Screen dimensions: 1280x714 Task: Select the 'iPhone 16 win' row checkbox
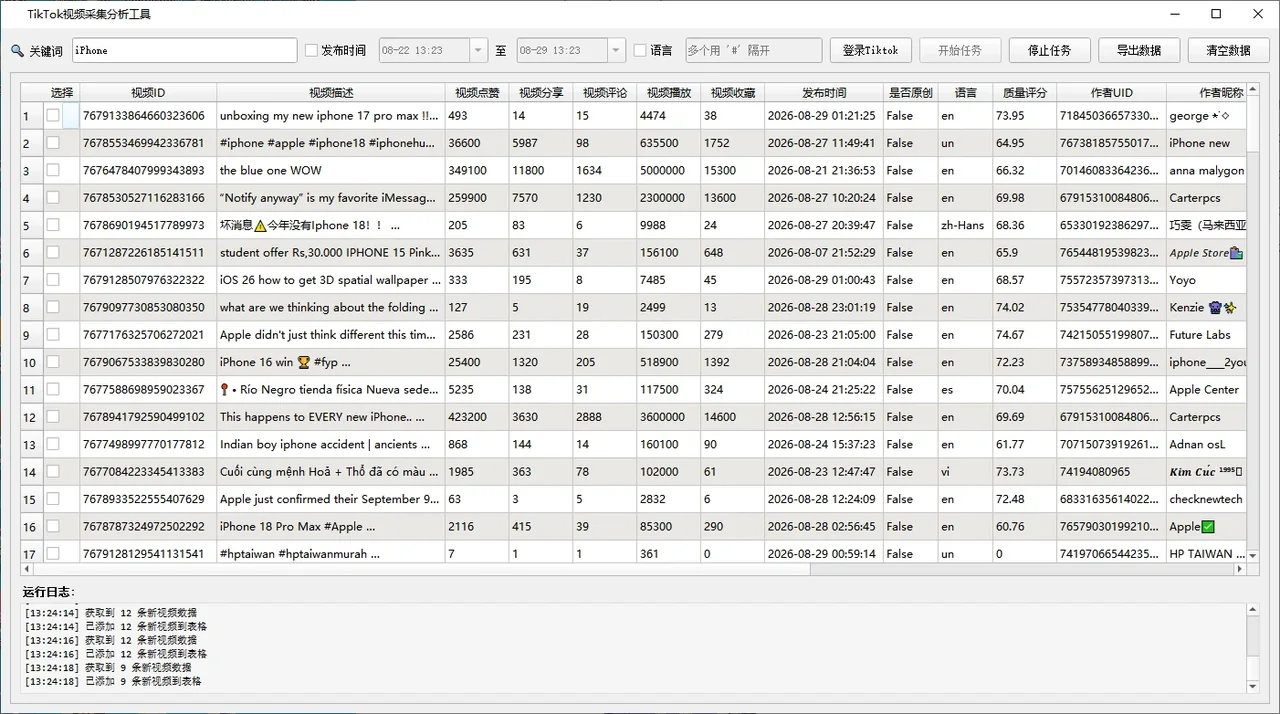click(x=53, y=362)
